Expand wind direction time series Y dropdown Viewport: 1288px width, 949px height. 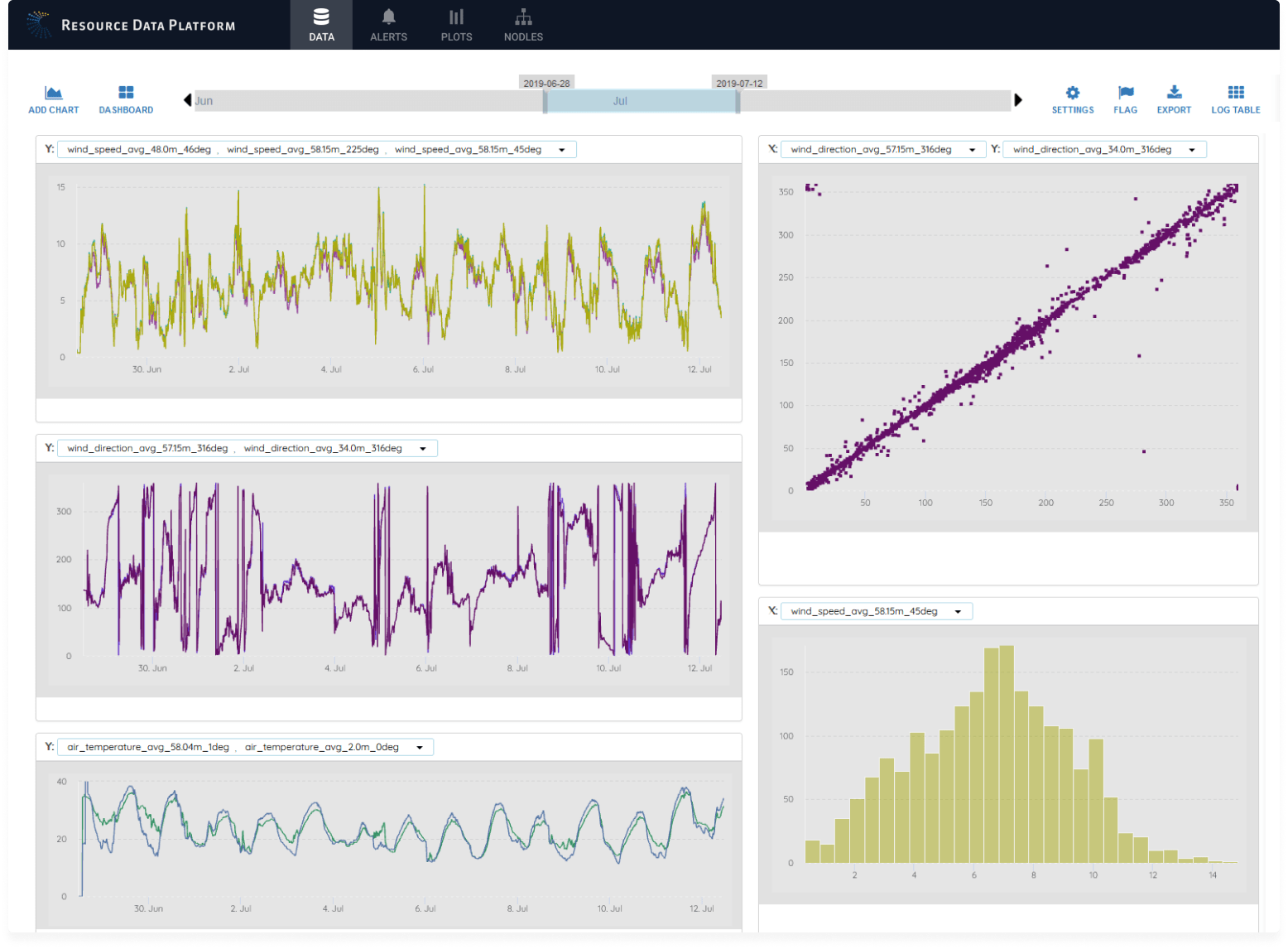tap(423, 449)
